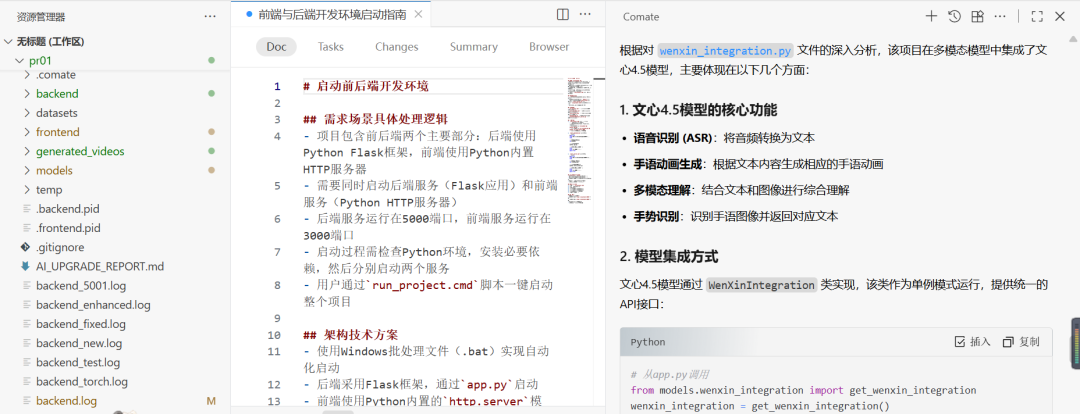This screenshot has width=1080, height=414.
Task: Click the '## 需求场景具体处理逻辑' heading line
Action: tap(375, 120)
